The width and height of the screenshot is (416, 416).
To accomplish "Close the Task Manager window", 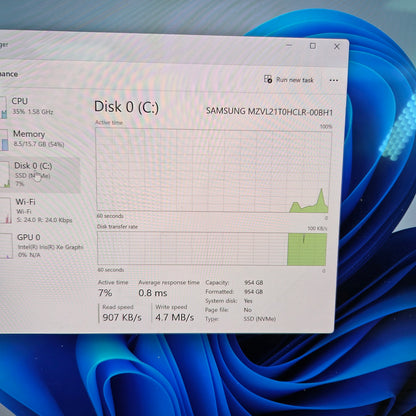I will (x=337, y=46).
